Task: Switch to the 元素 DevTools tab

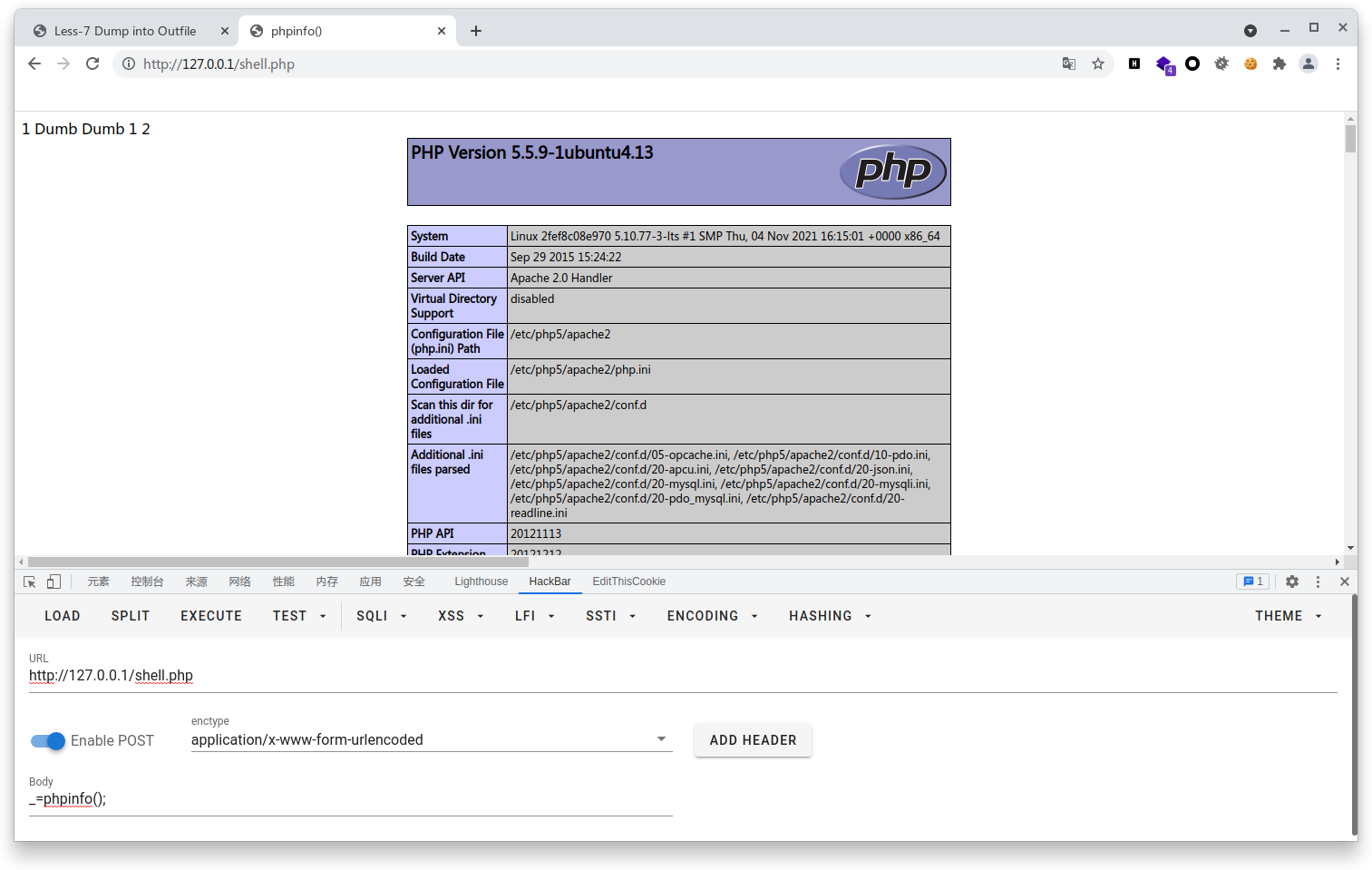Action: (98, 582)
